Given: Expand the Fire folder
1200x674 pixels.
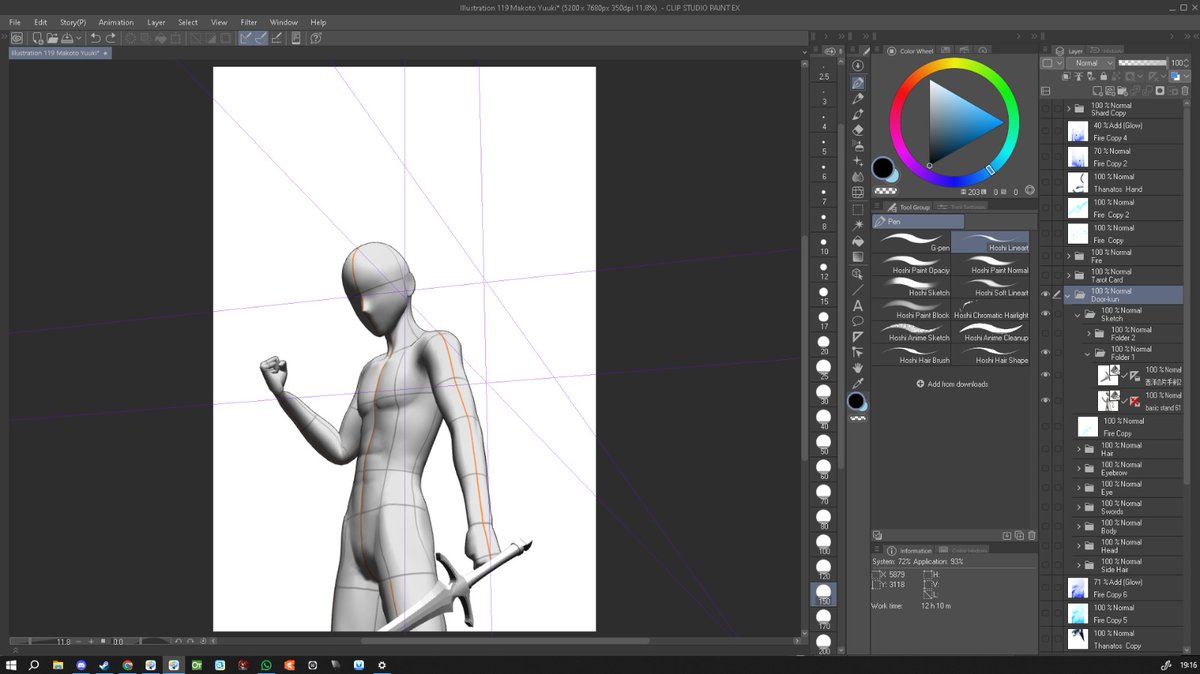Looking at the screenshot, I should point(1068,256).
